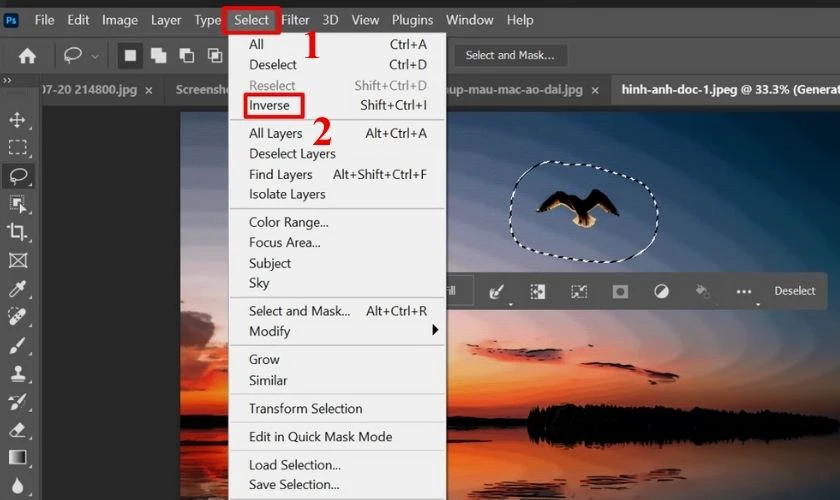The height and width of the screenshot is (500, 840).
Task: Close the mau-mac-ao-dai.jpg tab
Action: pyautogui.click(x=595, y=91)
